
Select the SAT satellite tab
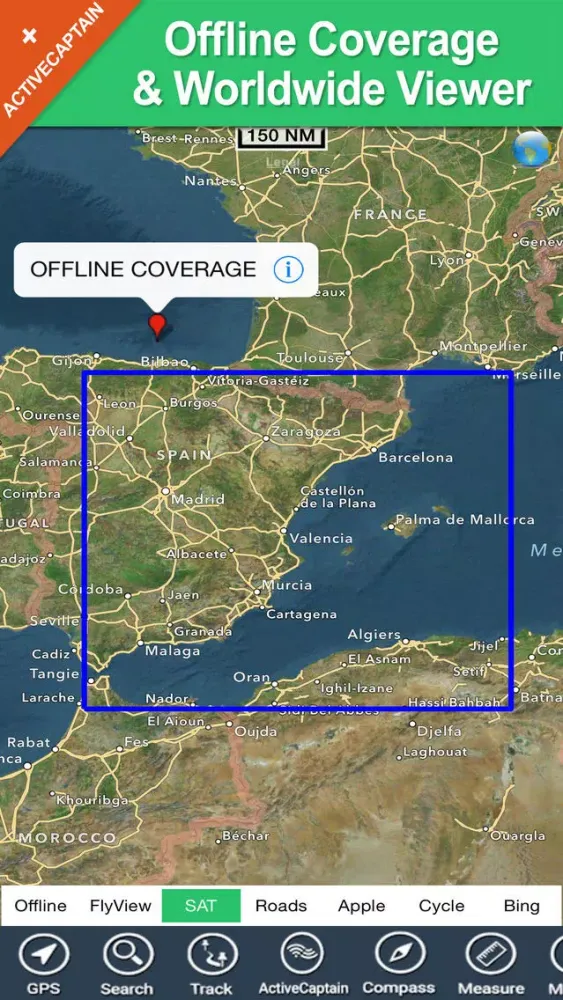pos(201,906)
